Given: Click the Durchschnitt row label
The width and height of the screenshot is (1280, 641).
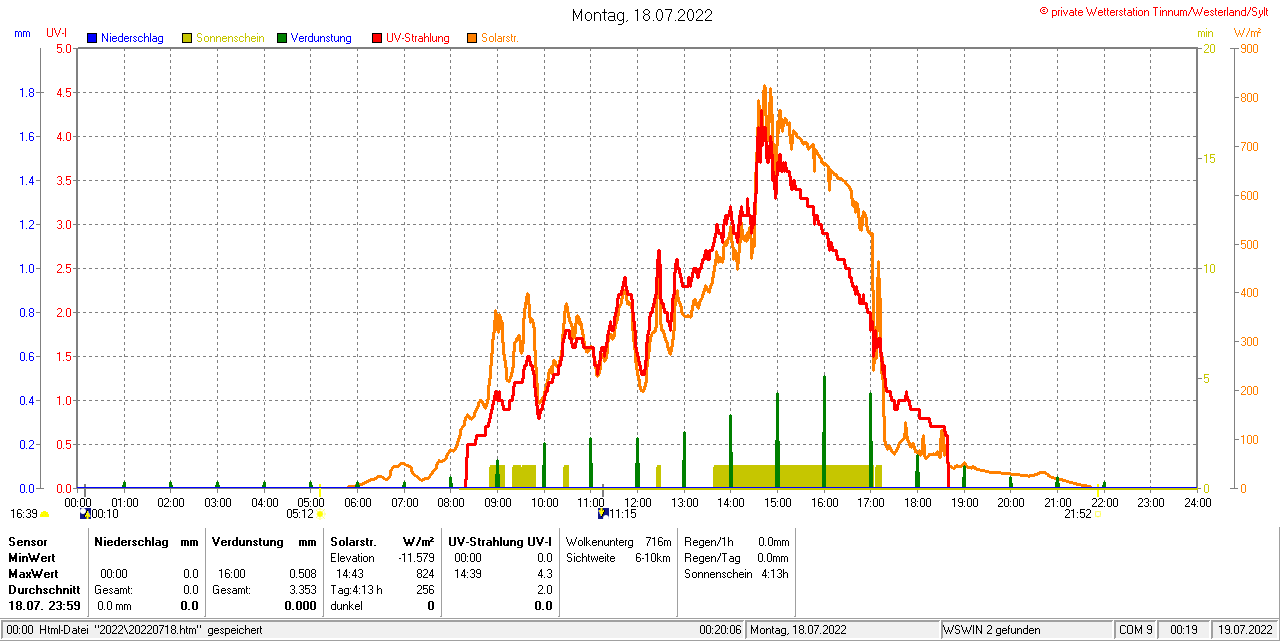Looking at the screenshot, I should (x=43, y=590).
